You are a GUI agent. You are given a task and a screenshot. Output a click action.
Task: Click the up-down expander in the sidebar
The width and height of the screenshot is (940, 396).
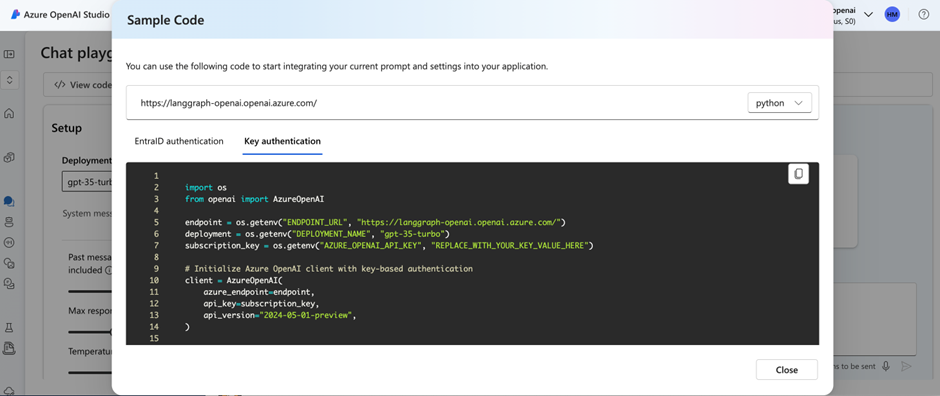coord(9,79)
